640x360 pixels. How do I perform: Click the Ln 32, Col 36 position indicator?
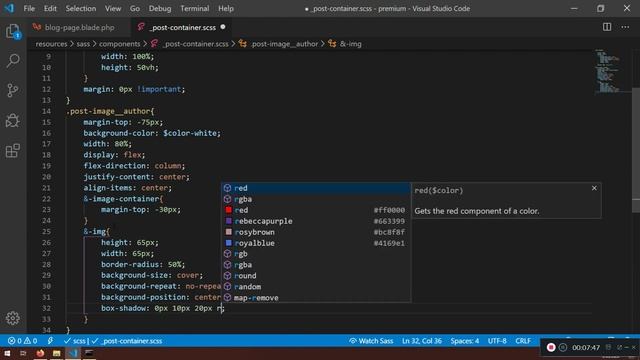pos(422,341)
